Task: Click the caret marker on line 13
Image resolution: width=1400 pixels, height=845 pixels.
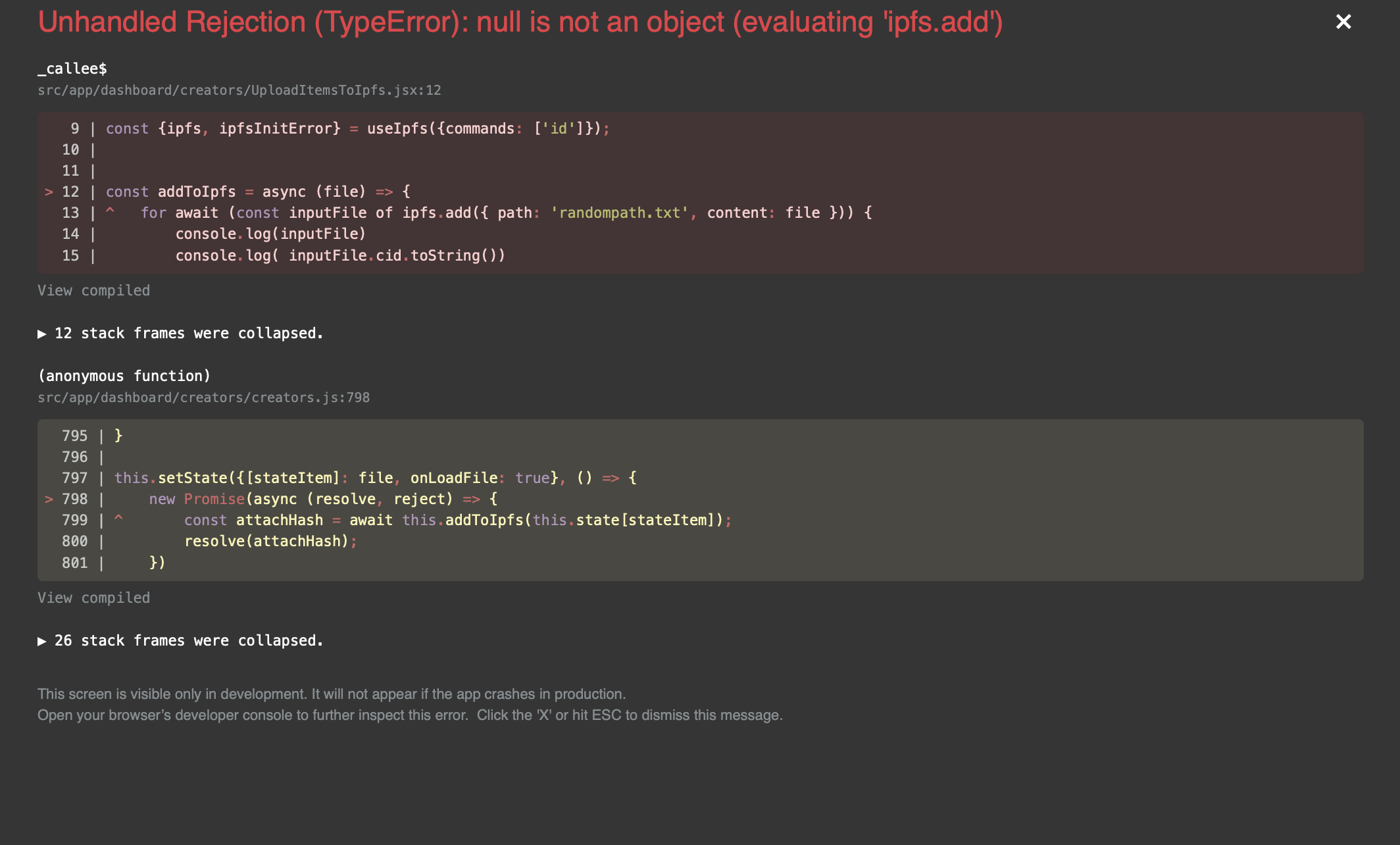Action: (110, 211)
